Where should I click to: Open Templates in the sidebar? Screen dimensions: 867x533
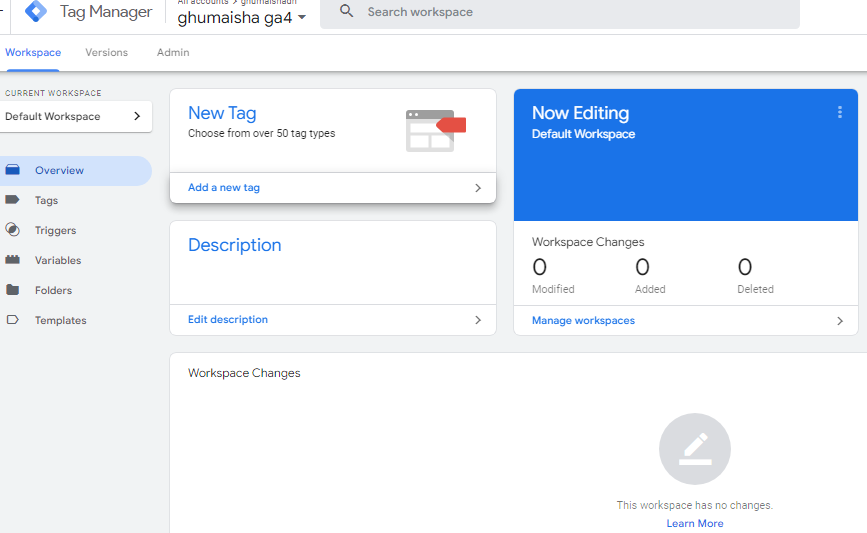pyautogui.click(x=75, y=320)
